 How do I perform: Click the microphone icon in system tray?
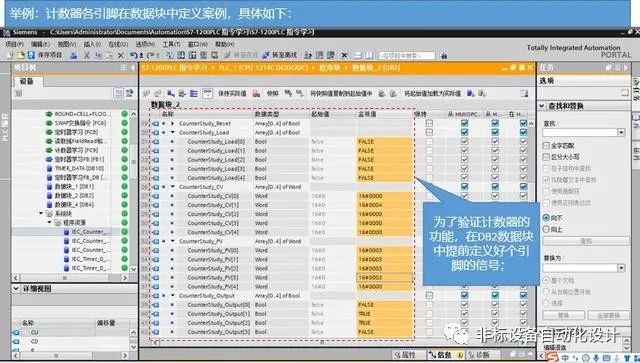coord(596,358)
